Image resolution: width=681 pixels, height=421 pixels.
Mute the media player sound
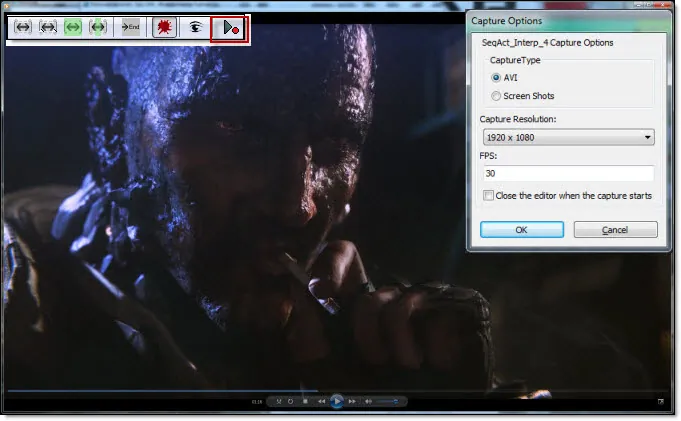(x=368, y=401)
